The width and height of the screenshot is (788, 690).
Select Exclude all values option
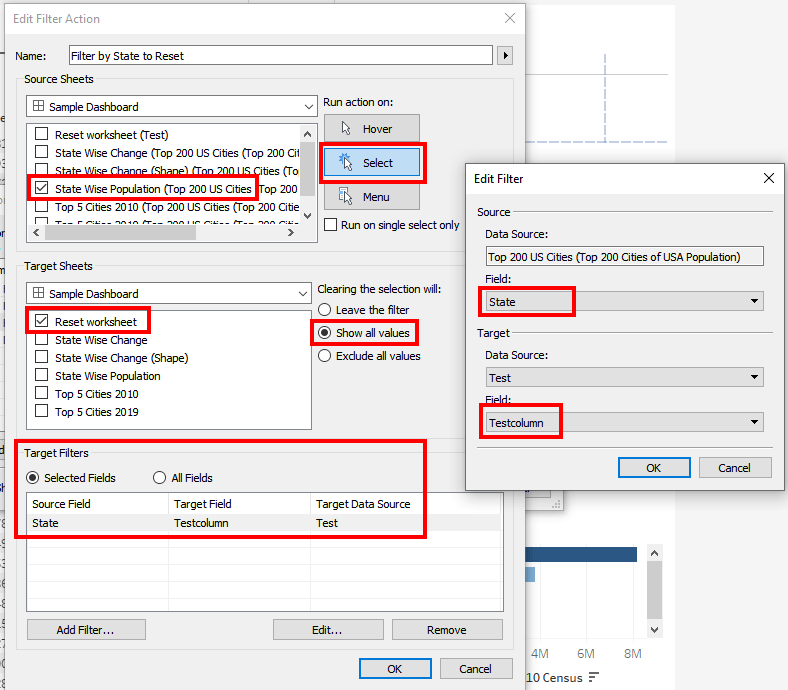point(325,356)
